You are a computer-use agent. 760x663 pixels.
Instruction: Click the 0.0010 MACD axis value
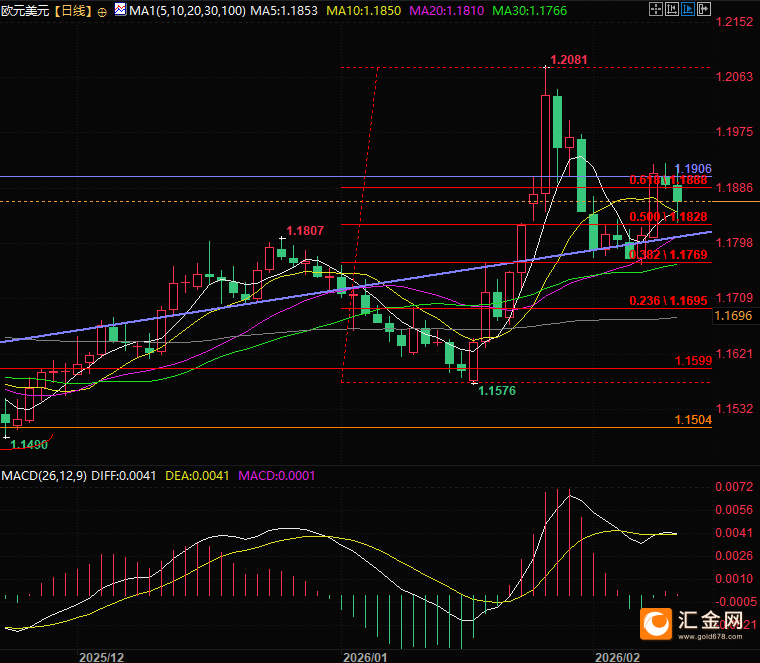click(x=734, y=578)
